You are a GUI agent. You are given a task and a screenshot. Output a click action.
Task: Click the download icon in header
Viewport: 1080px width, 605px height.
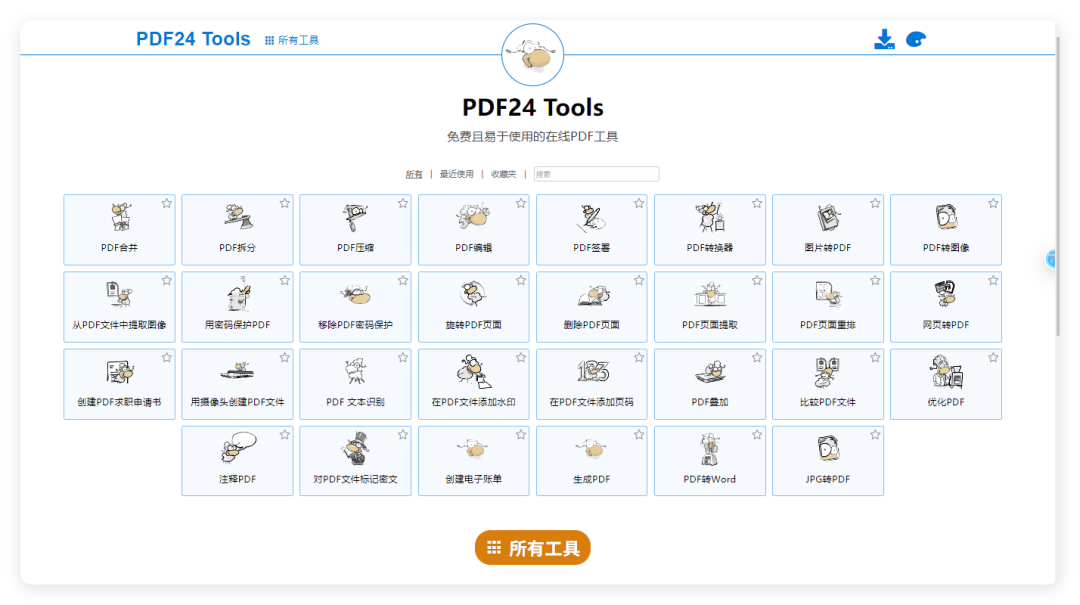(x=884, y=39)
